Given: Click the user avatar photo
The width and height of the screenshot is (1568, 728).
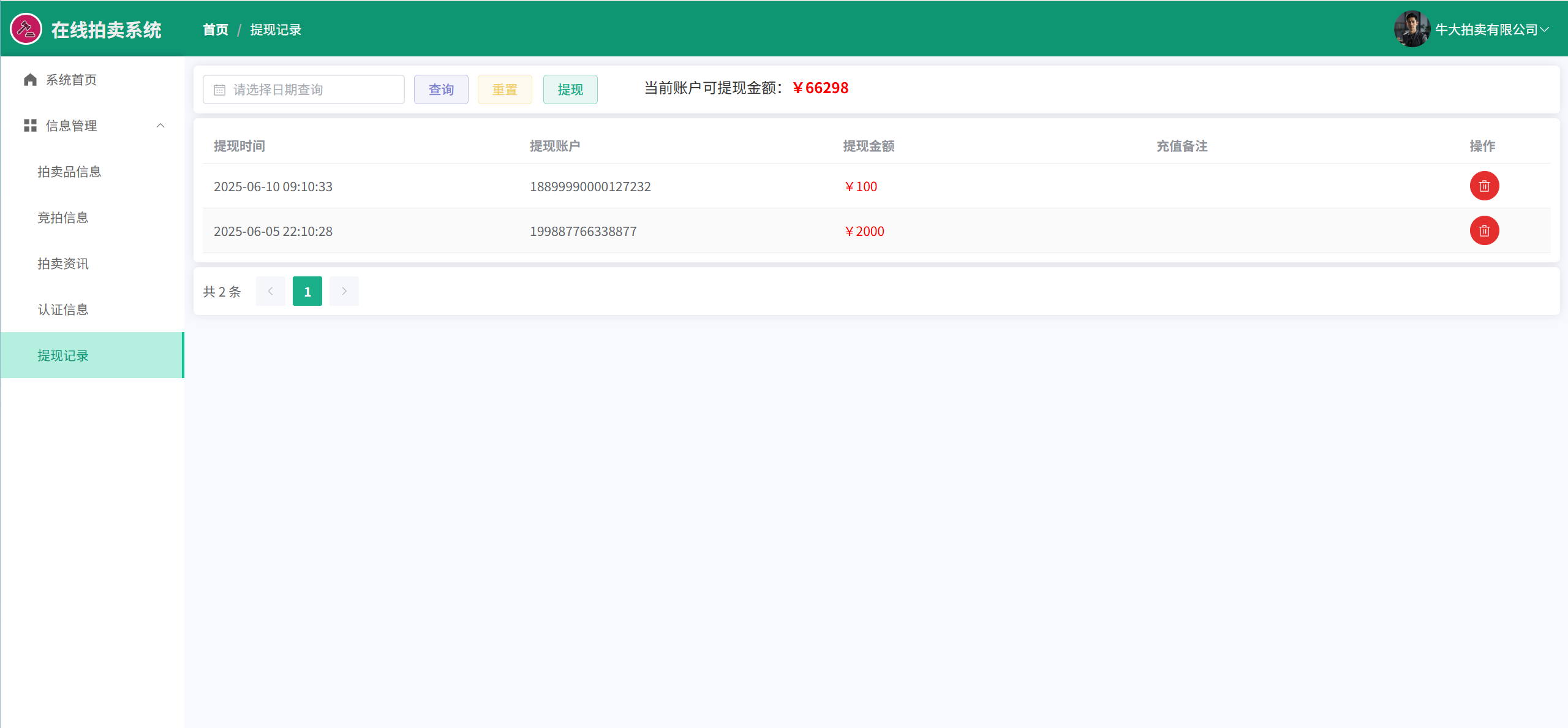Looking at the screenshot, I should tap(1411, 29).
